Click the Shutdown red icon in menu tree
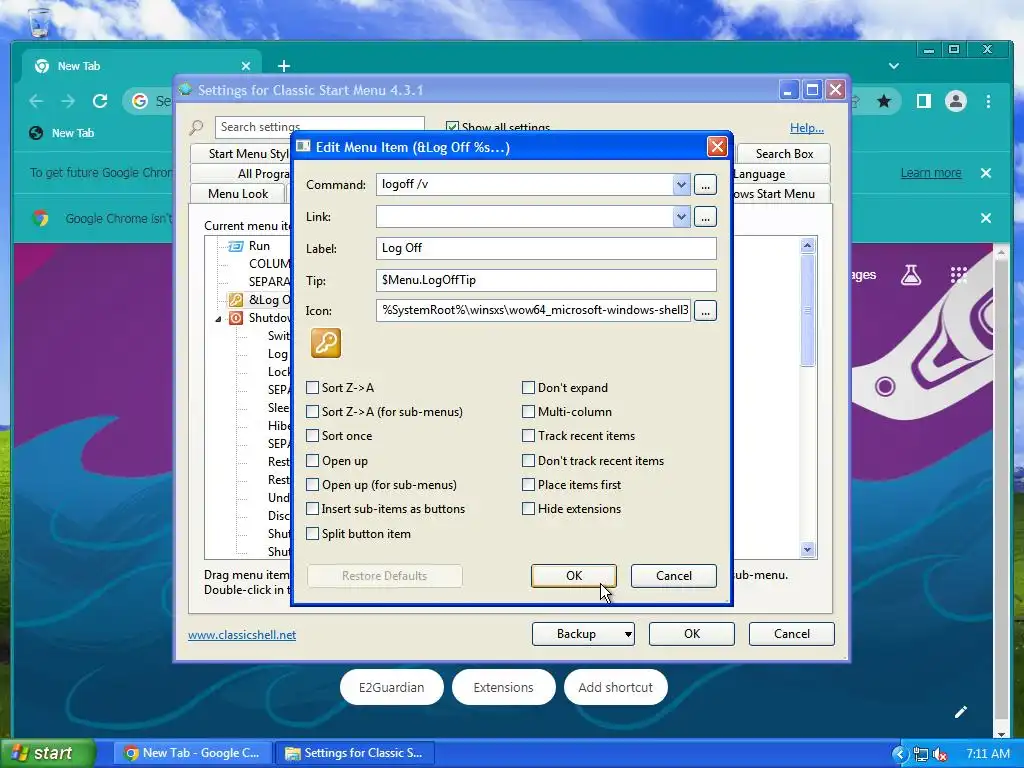This screenshot has height=768, width=1024. (x=236, y=318)
